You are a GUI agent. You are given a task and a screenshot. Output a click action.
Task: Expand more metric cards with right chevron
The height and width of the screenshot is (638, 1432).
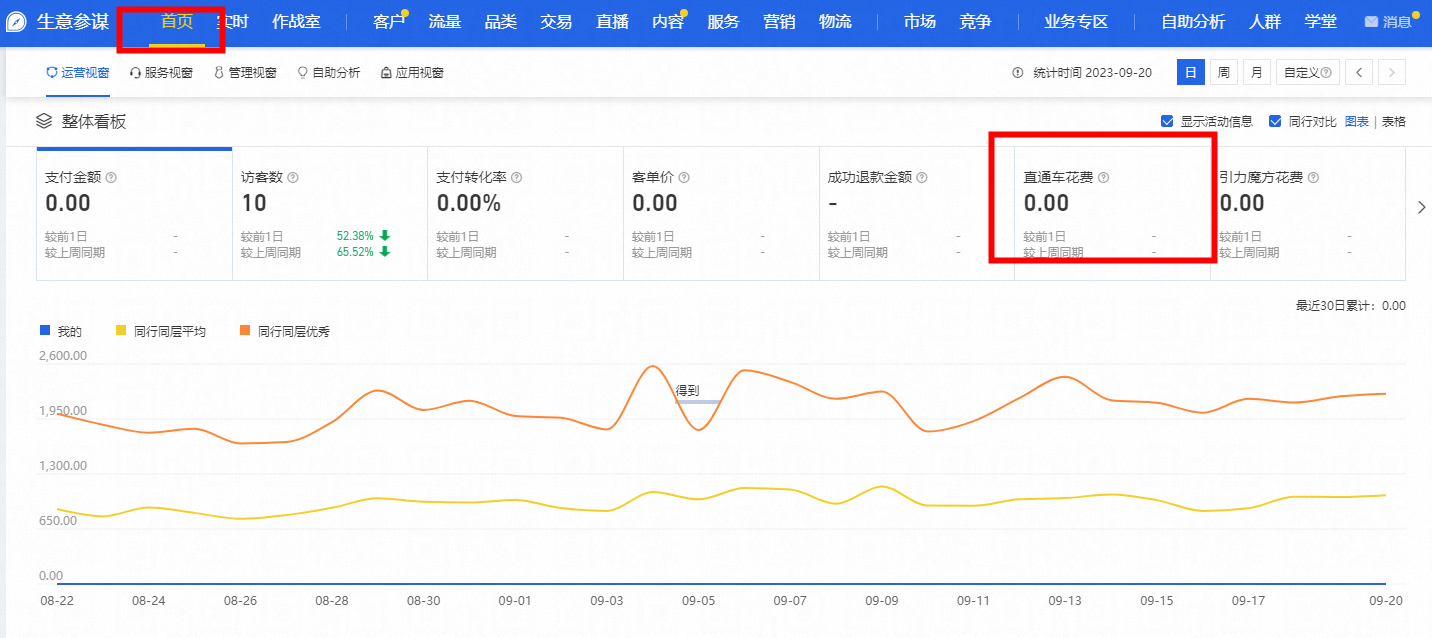click(x=1422, y=207)
